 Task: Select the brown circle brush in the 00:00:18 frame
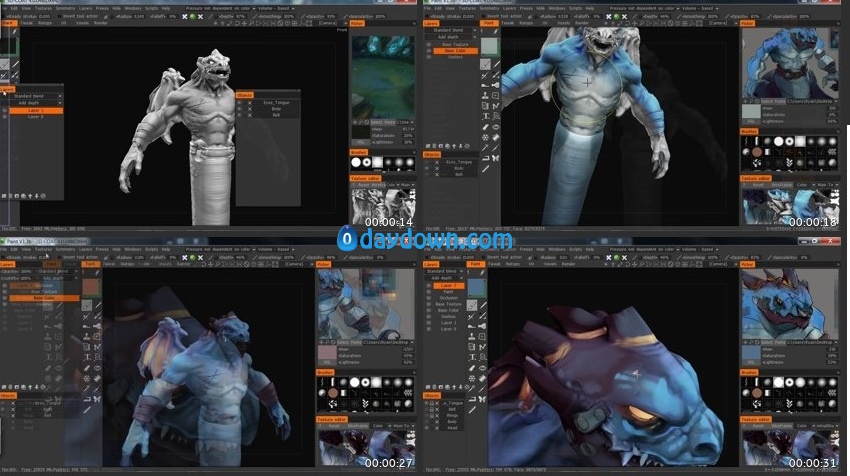[757, 152]
